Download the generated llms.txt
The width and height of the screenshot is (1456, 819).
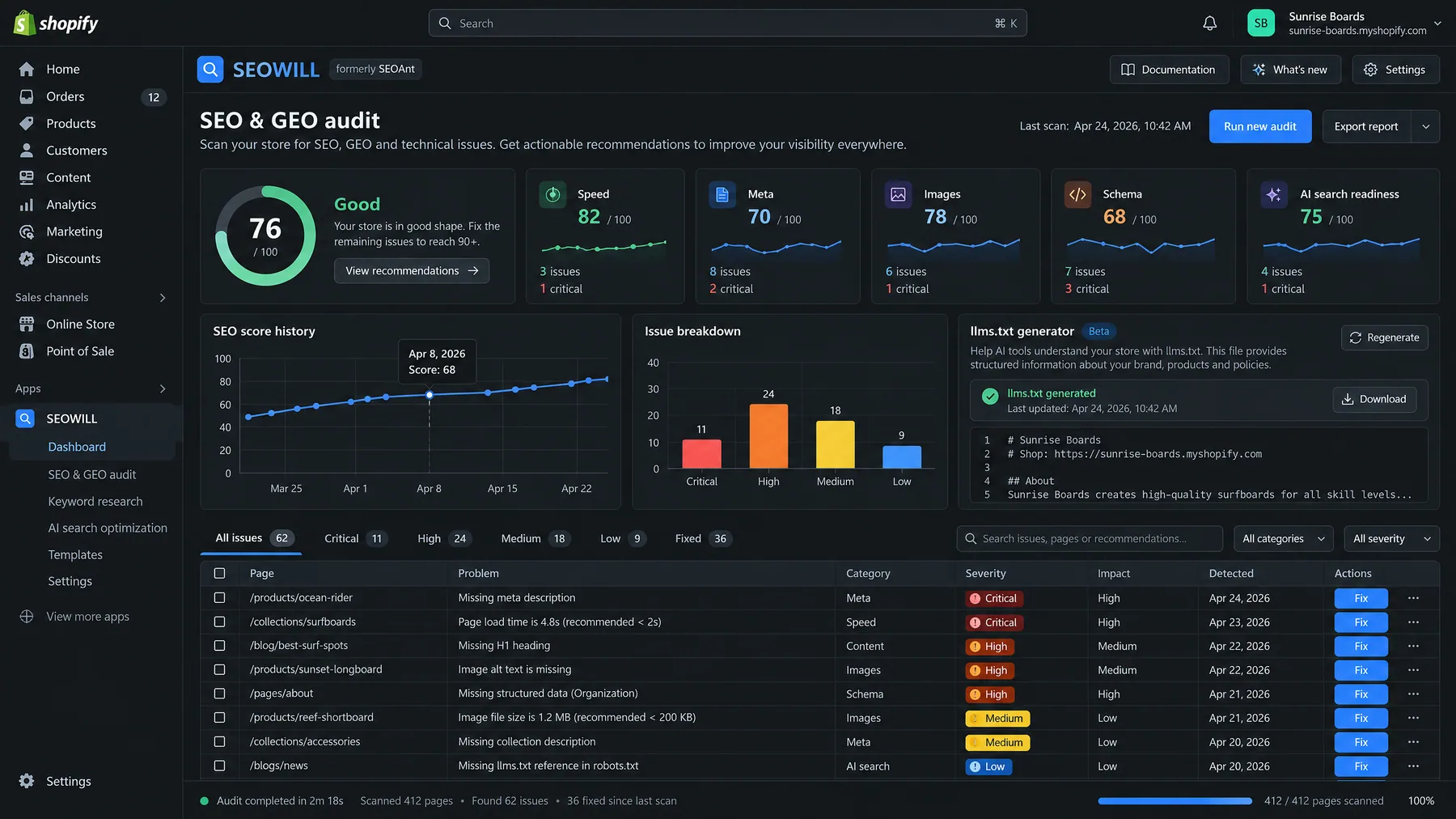click(x=1374, y=399)
